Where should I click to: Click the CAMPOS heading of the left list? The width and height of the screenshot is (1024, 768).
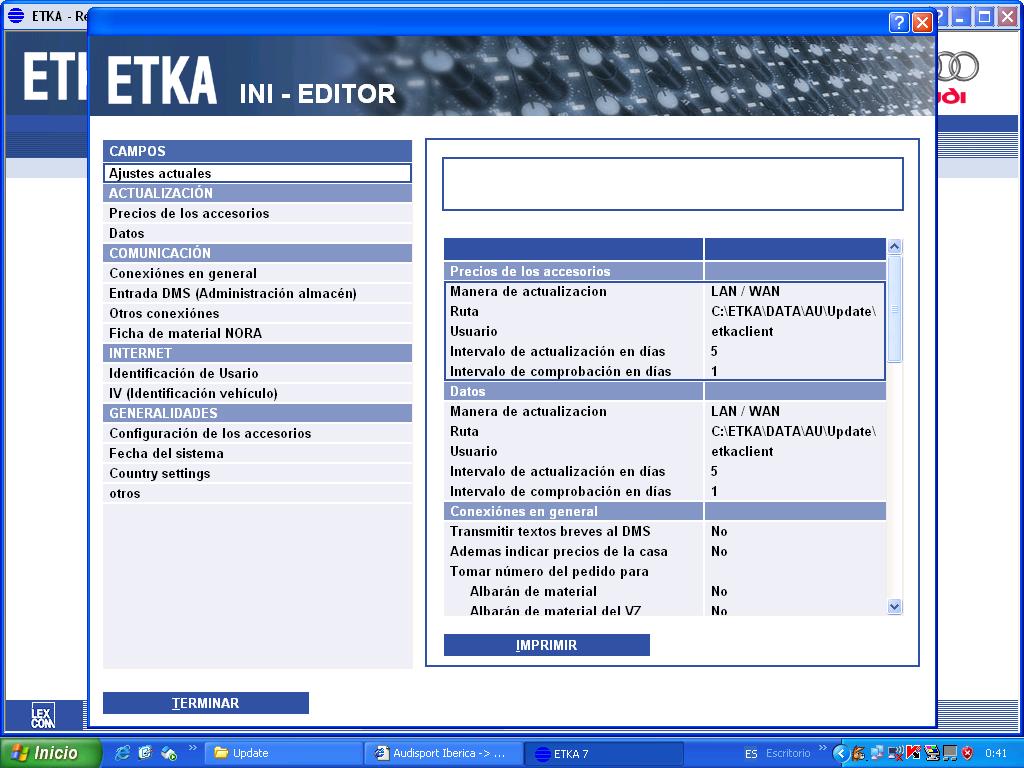pos(257,152)
